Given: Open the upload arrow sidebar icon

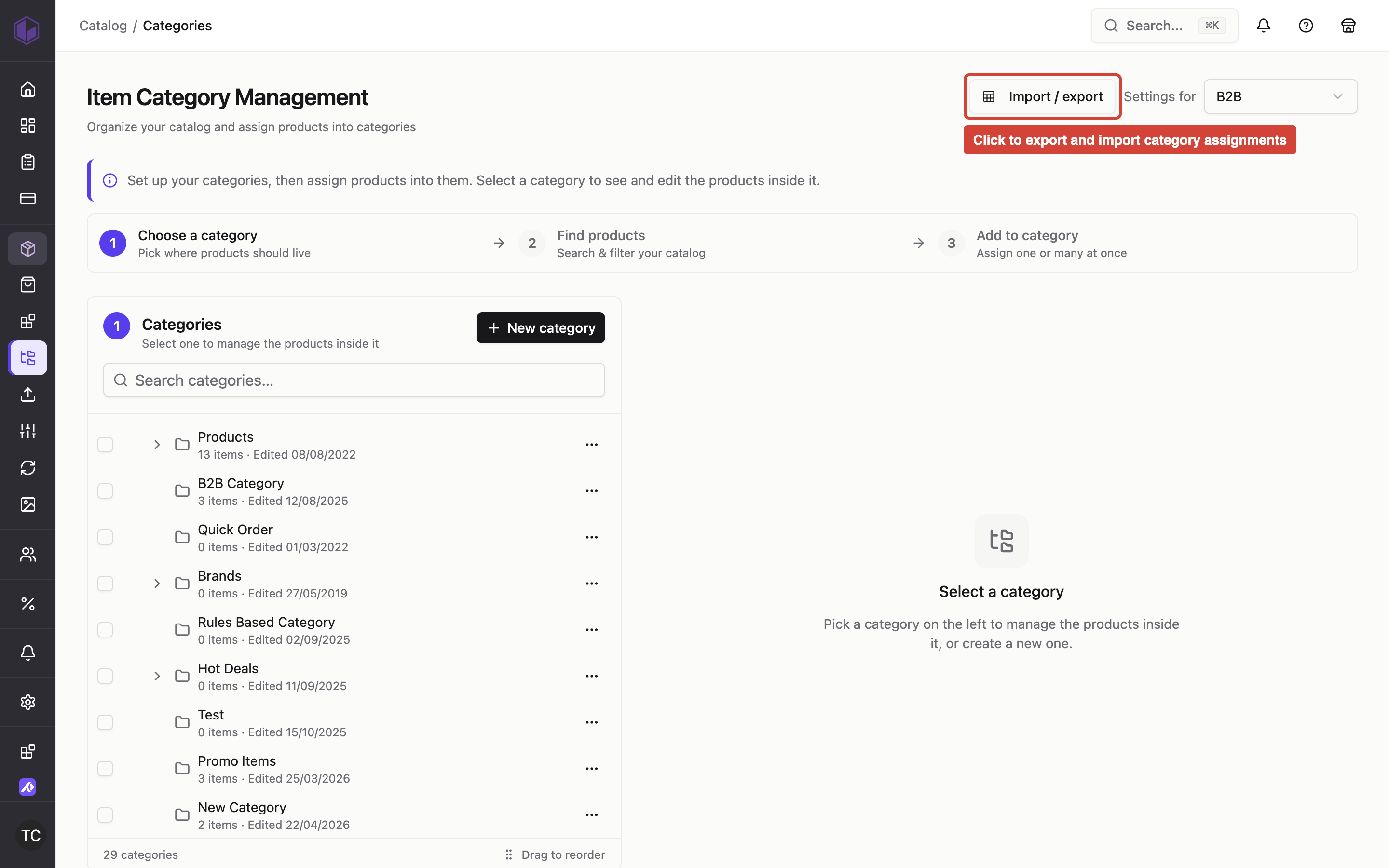Looking at the screenshot, I should (27, 394).
